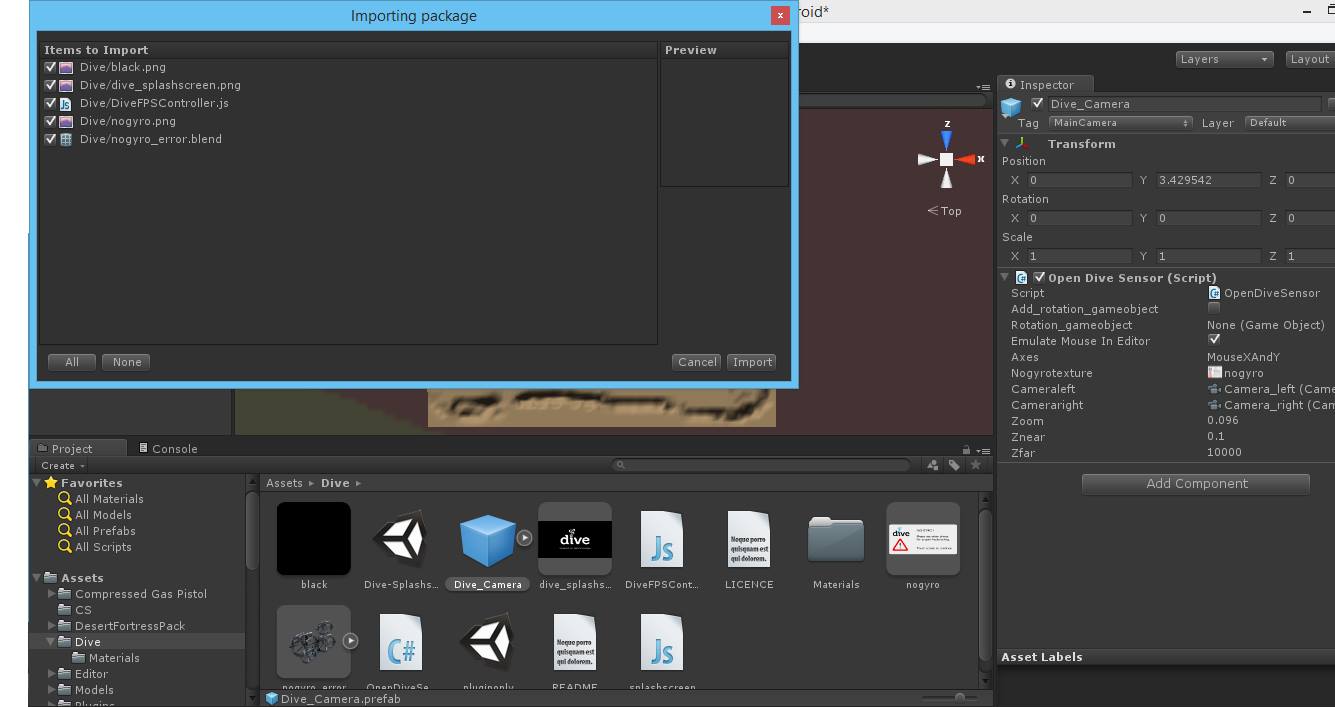
Task: Open the Layer dropdown showing Default
Action: click(1290, 123)
